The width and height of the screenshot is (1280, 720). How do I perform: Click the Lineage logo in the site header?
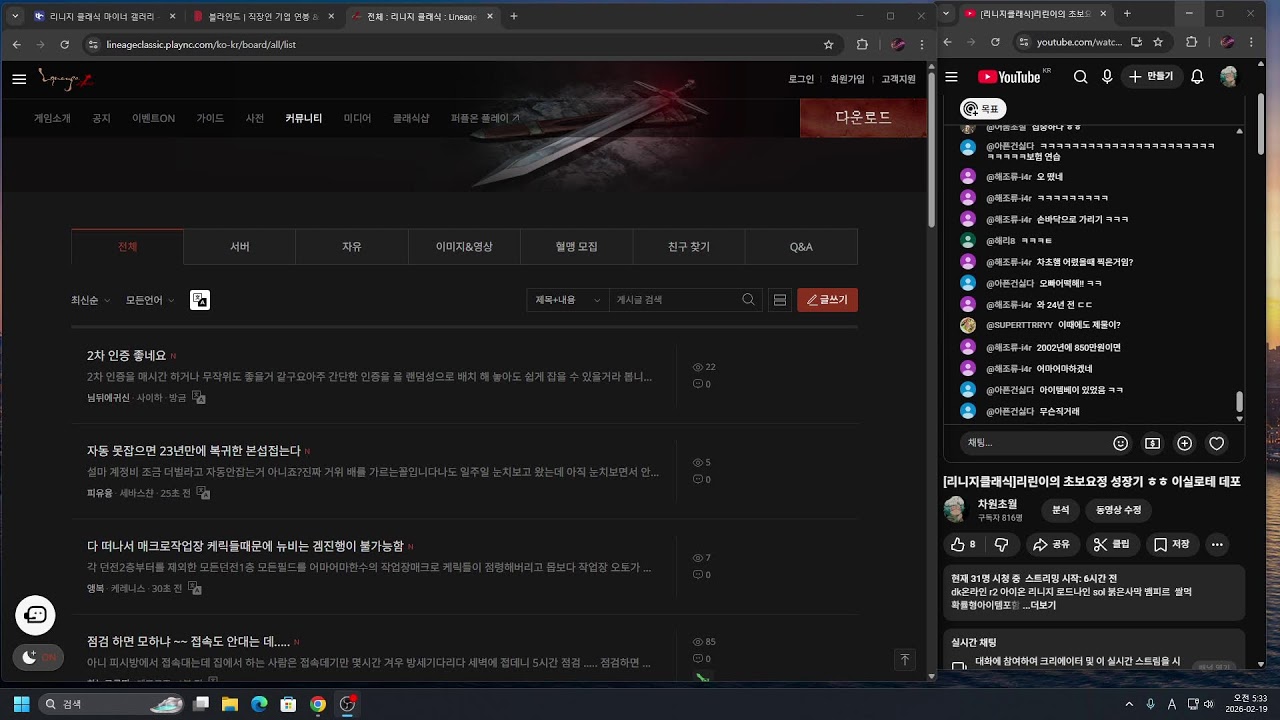(x=65, y=79)
